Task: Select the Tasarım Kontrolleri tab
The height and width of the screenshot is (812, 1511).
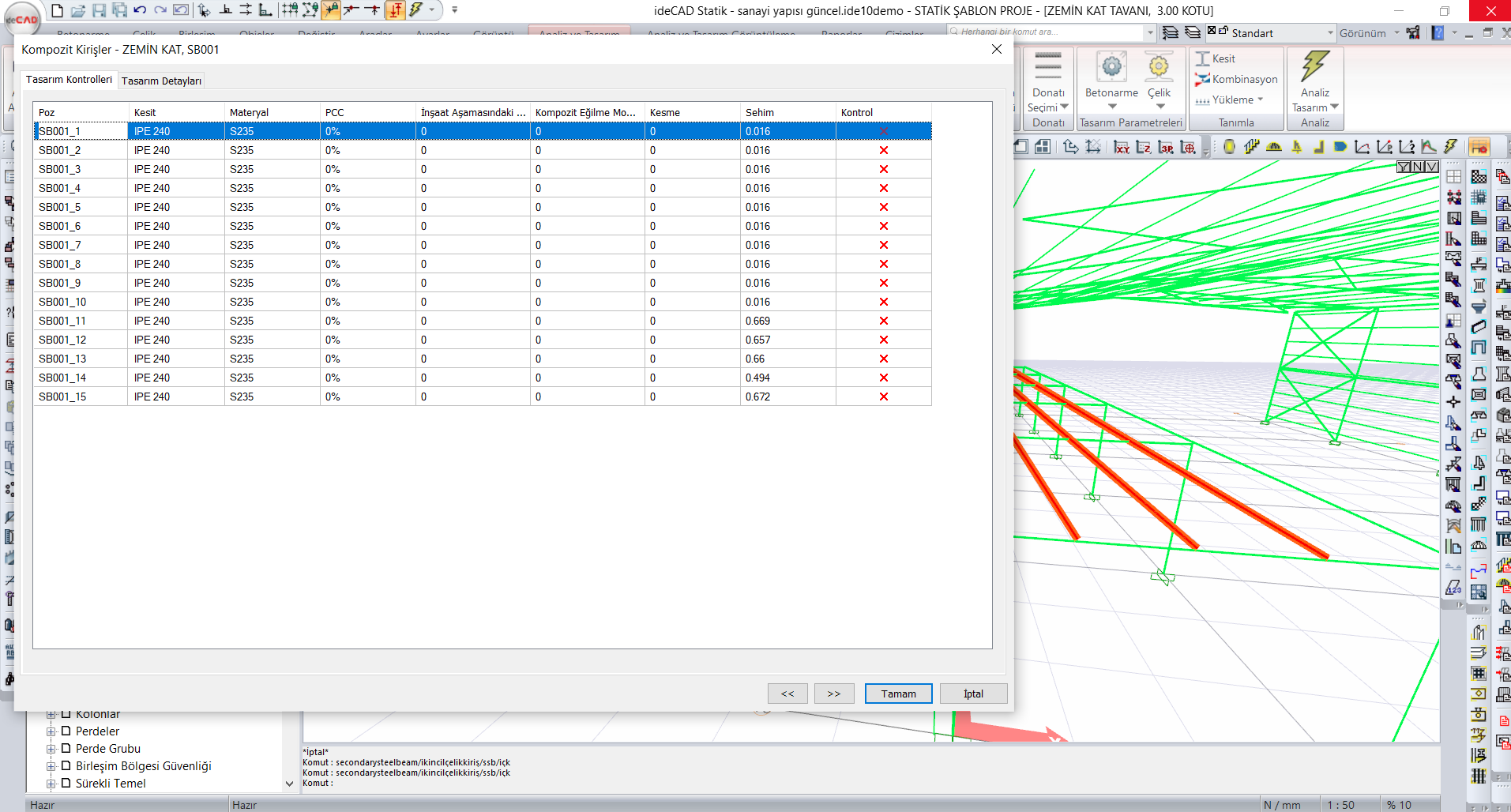Action: 69,80
